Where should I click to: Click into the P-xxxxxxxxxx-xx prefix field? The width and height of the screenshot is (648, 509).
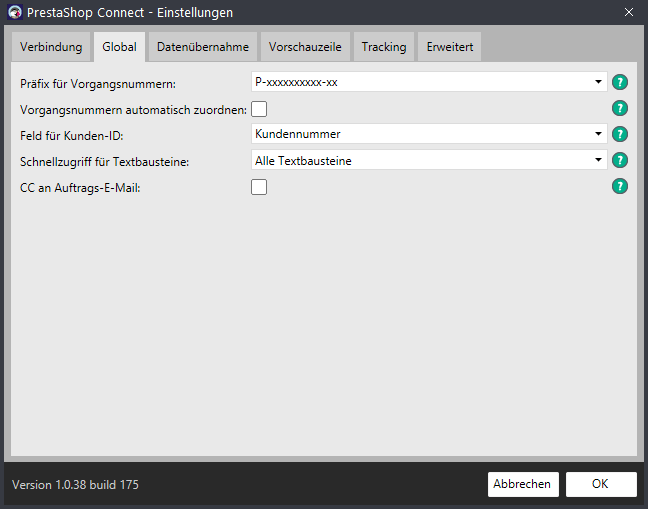pos(422,82)
